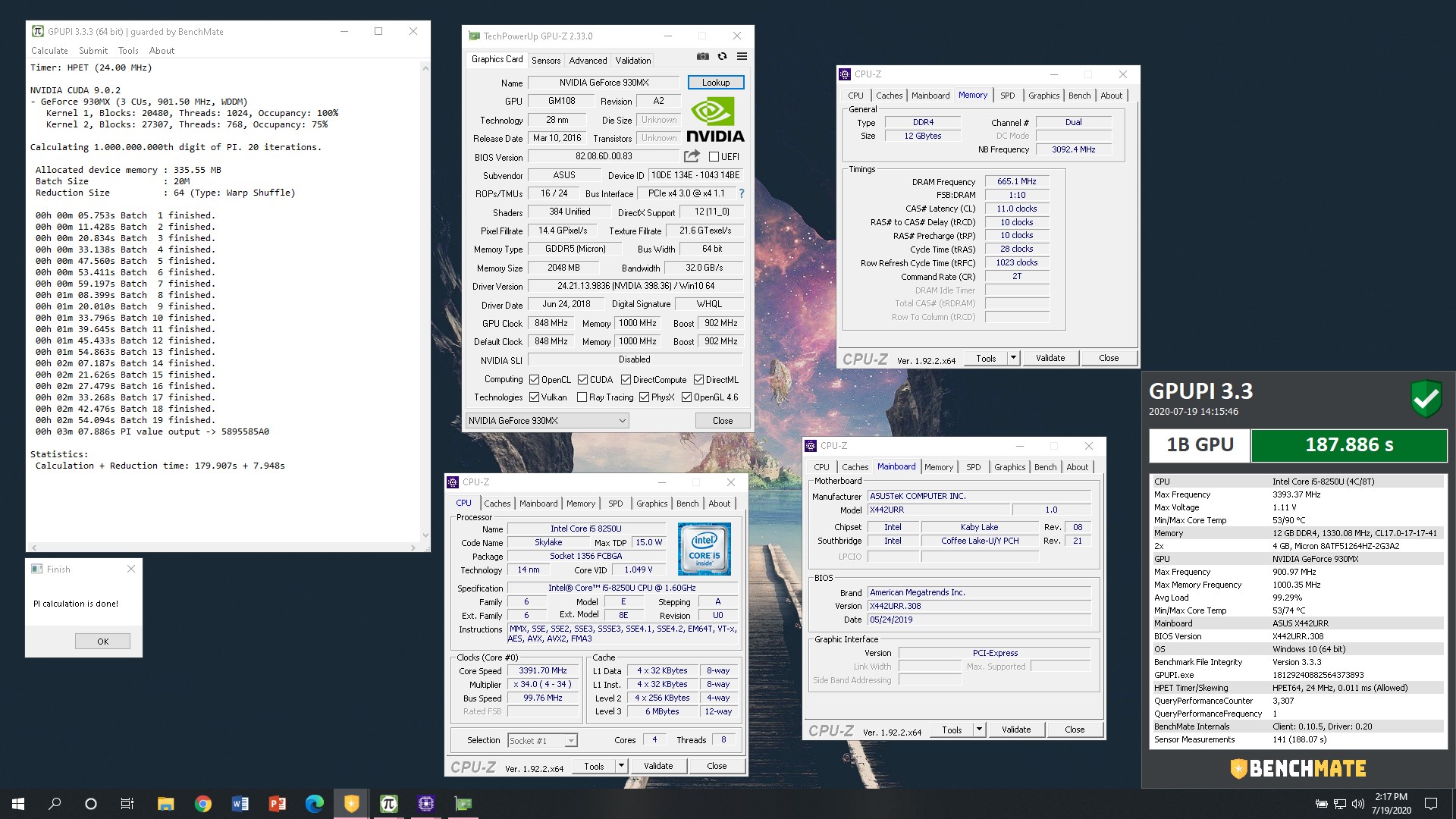Click the NVIDIA logo in GPU-Z
The height and width of the screenshot is (819, 1456).
click(715, 120)
